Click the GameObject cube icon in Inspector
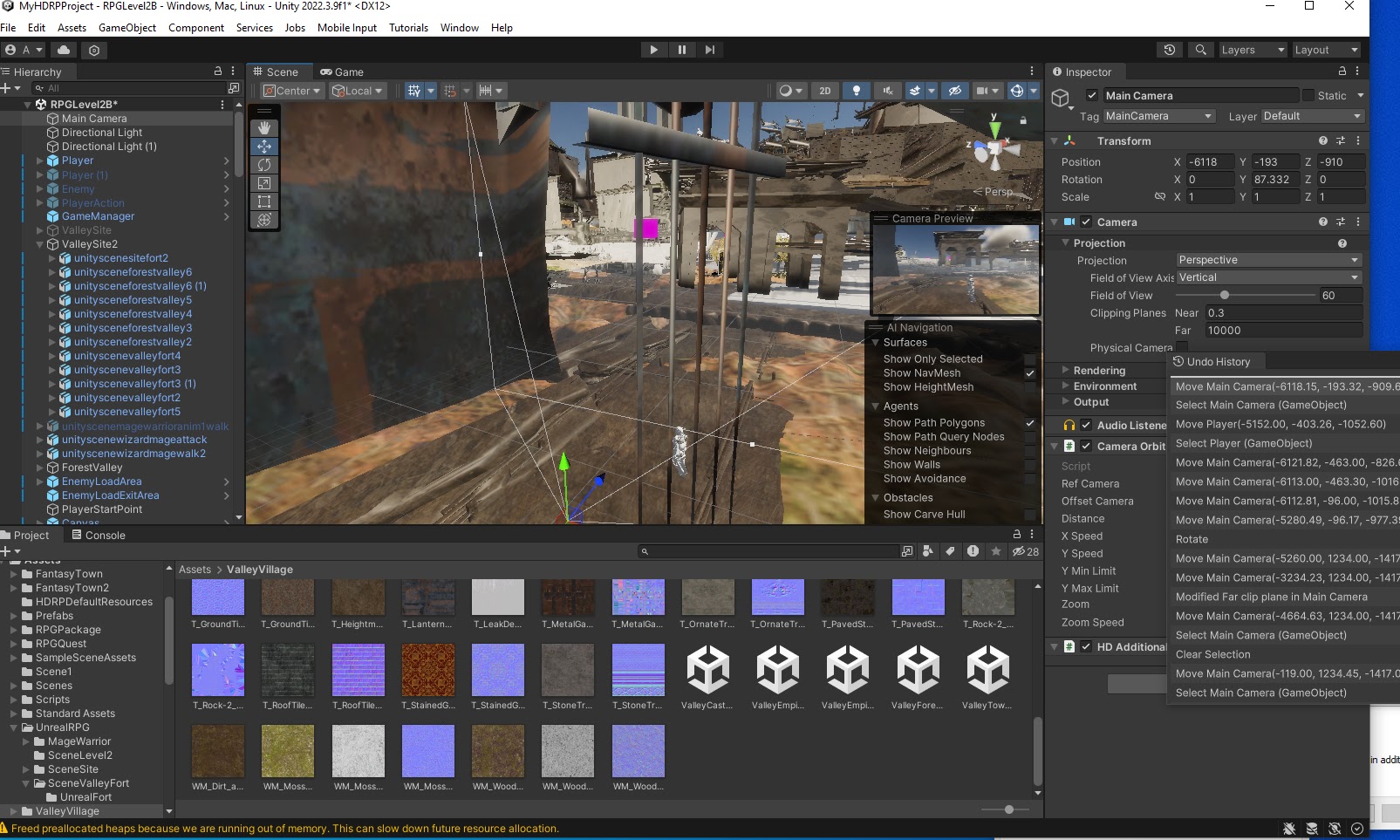This screenshot has height=840, width=1400. coord(1062,98)
